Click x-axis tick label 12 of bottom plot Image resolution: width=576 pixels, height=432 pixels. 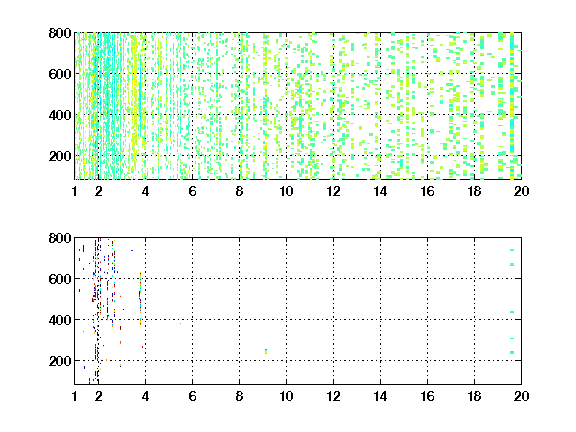click(333, 396)
